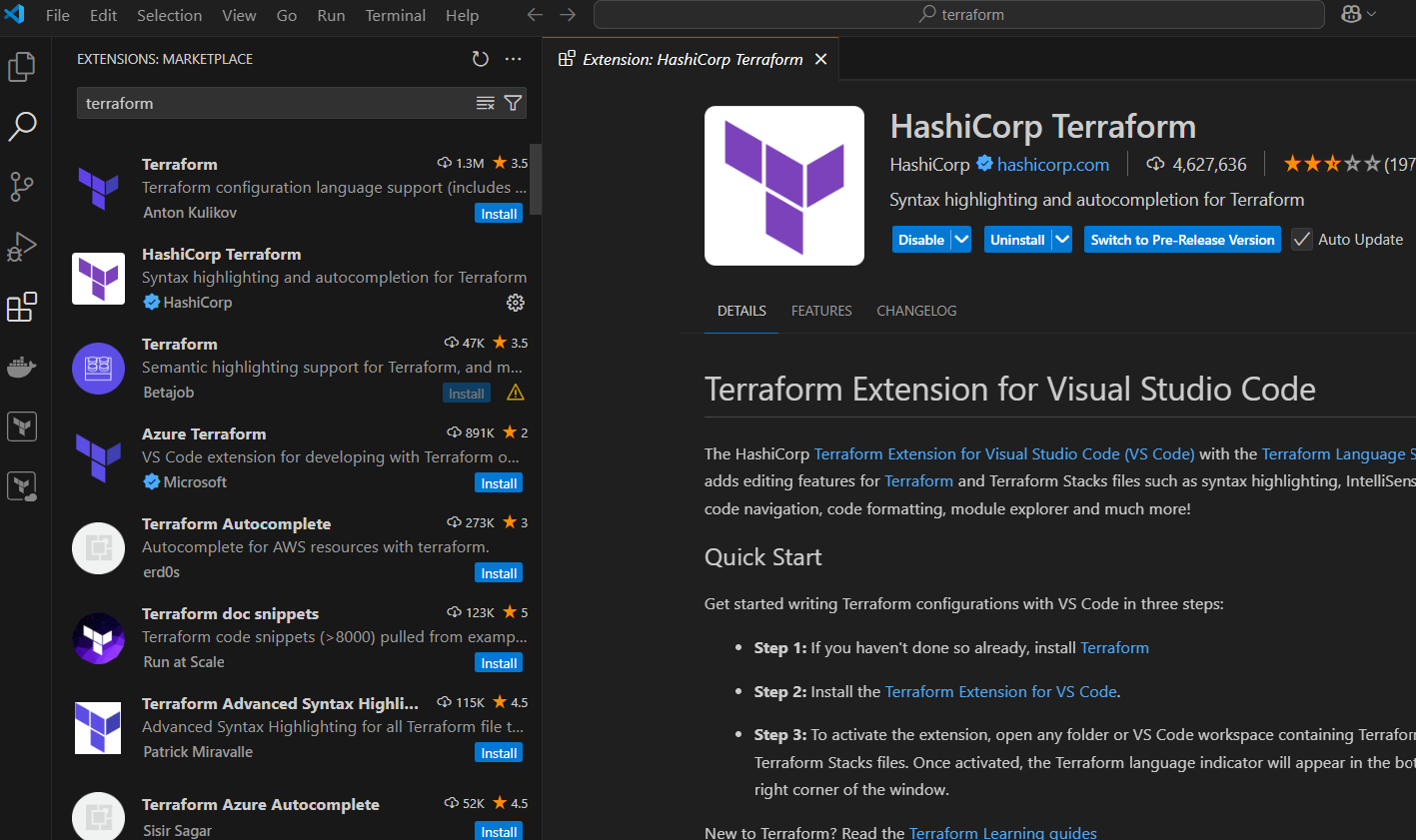This screenshot has height=840, width=1416.
Task: Open Terraform Extension for VS Code link in Step 2
Action: pyautogui.click(x=1001, y=691)
